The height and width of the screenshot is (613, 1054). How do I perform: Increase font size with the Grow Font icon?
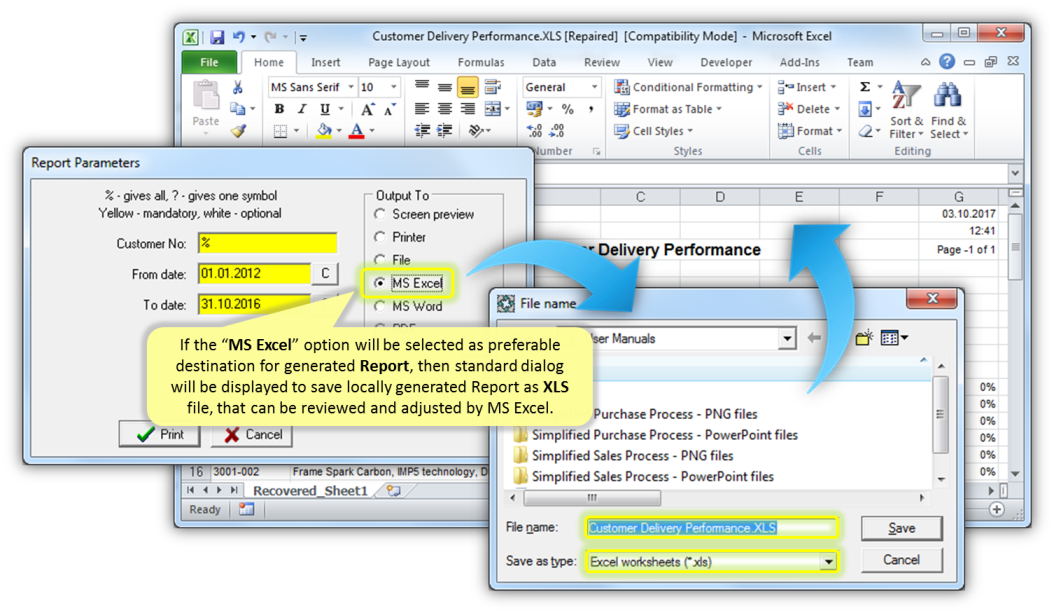pos(367,110)
